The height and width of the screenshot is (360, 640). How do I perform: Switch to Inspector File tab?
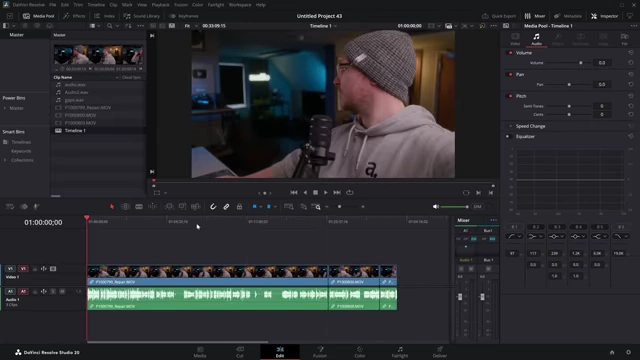pyautogui.click(x=624, y=39)
